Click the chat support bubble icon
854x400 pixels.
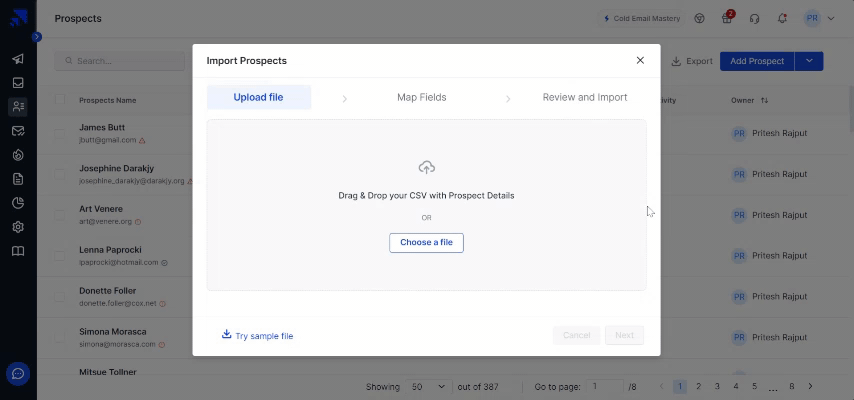tap(18, 374)
